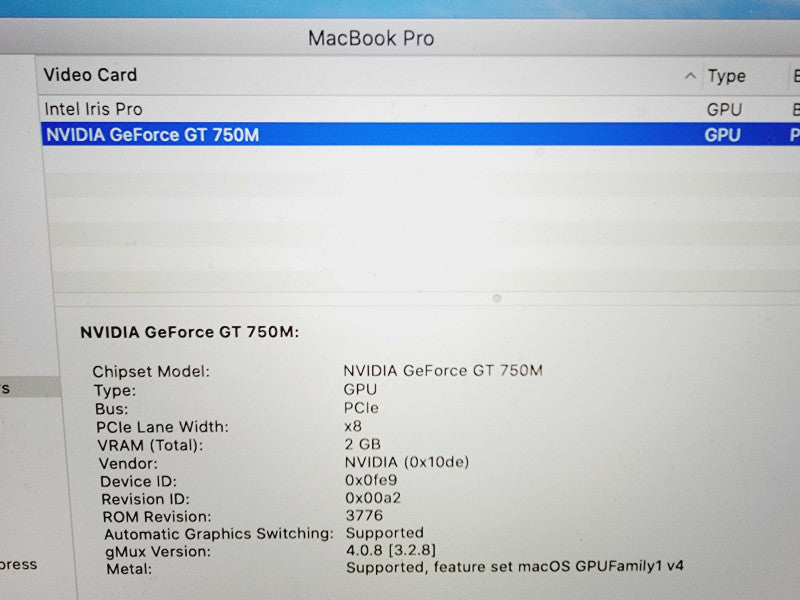Sort by the Video Card column header
Screen dimensions: 800x600
[90, 75]
